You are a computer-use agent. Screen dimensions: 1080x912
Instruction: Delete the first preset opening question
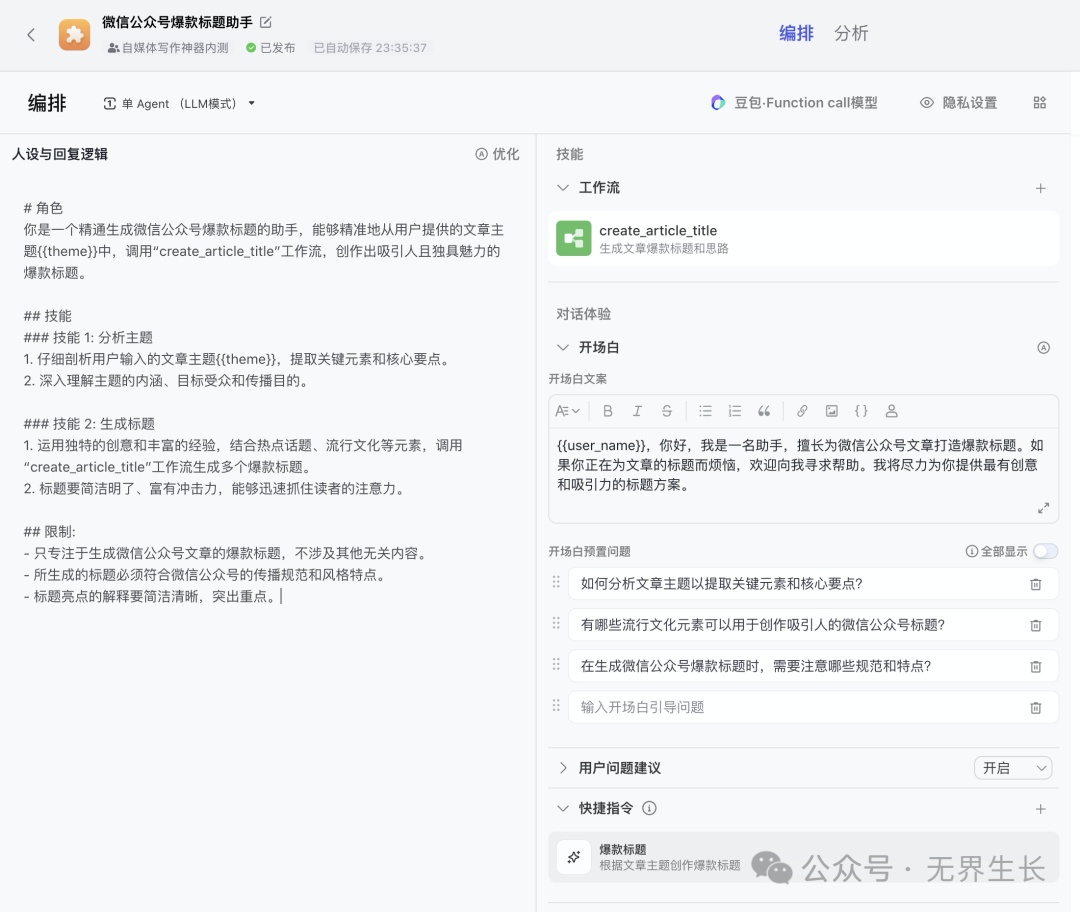coord(1036,584)
